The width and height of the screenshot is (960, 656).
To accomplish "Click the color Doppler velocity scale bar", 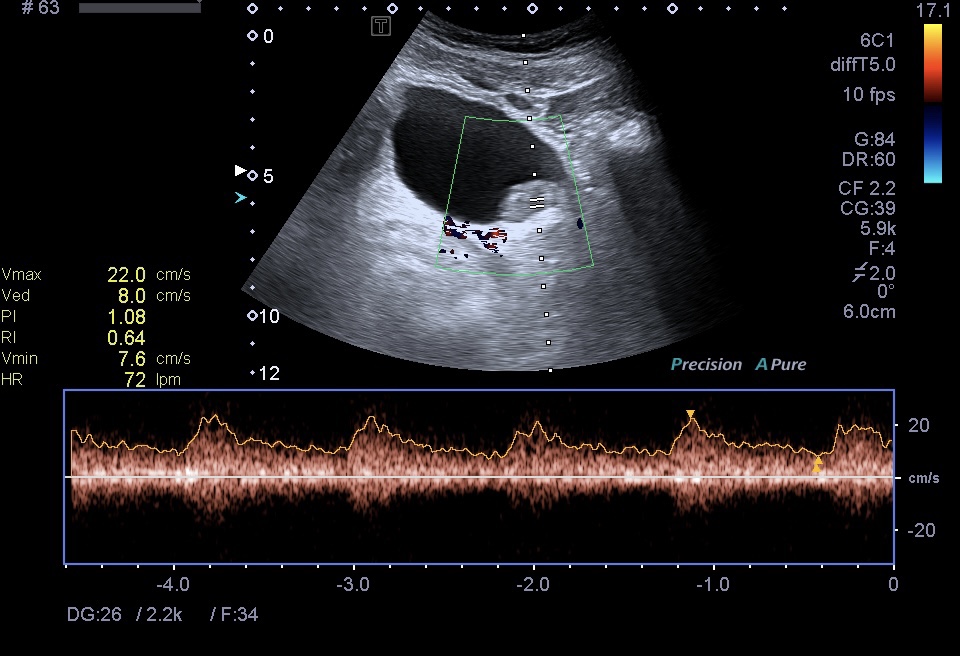I will pyautogui.click(x=932, y=103).
